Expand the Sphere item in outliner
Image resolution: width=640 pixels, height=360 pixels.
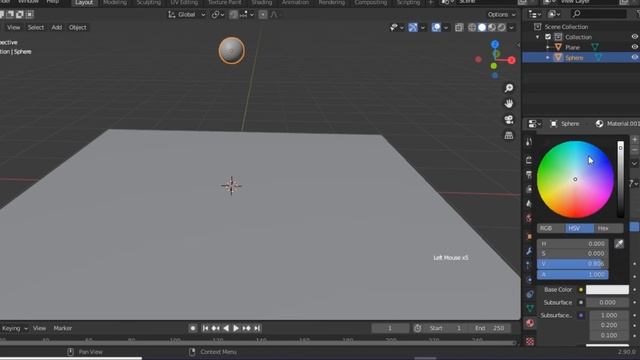coord(548,58)
